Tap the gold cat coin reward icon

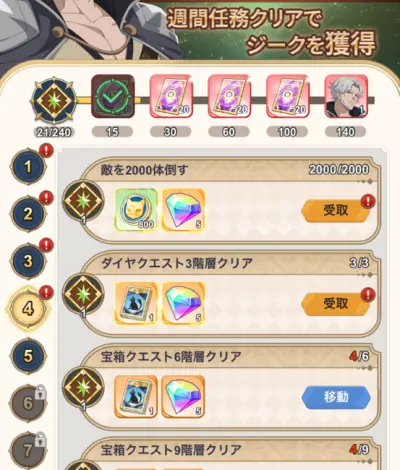(x=136, y=210)
